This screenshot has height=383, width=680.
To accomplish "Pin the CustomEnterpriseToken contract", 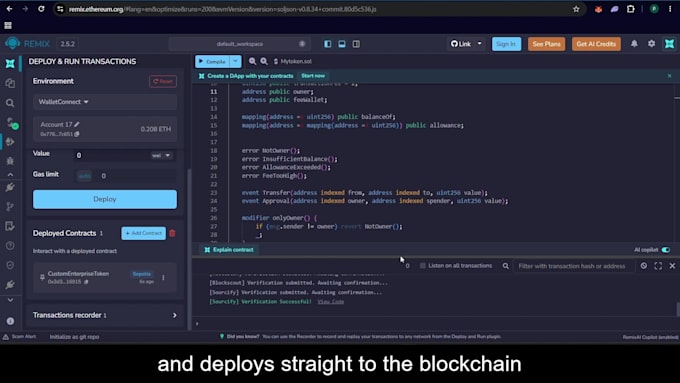I will pos(42,277).
